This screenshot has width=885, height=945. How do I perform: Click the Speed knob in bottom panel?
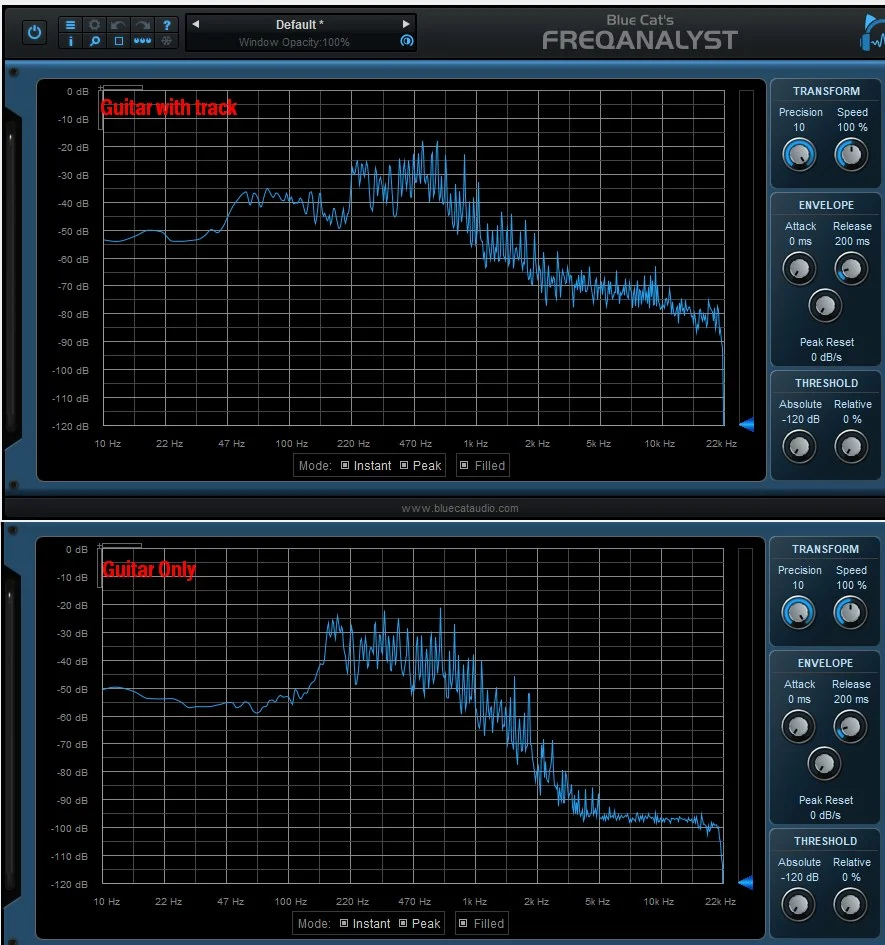pos(850,612)
